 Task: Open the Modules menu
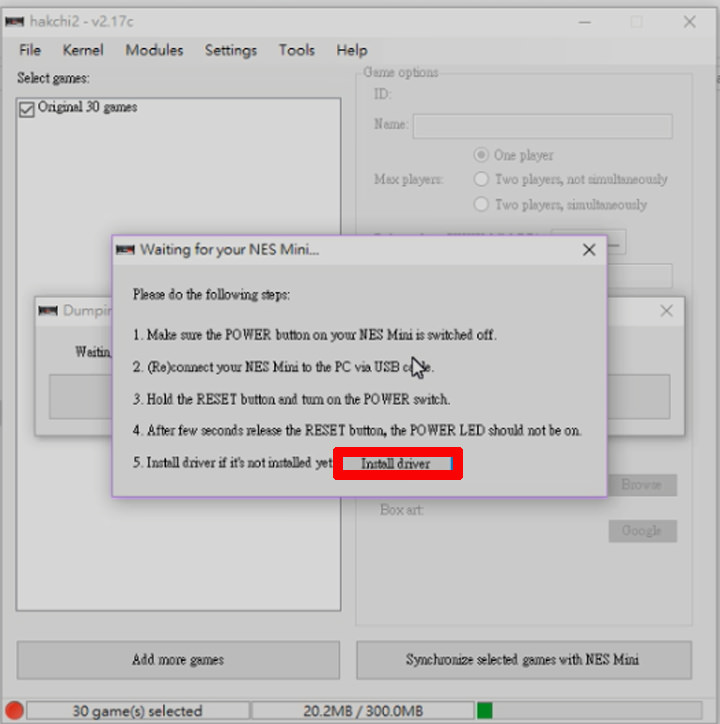(x=154, y=50)
